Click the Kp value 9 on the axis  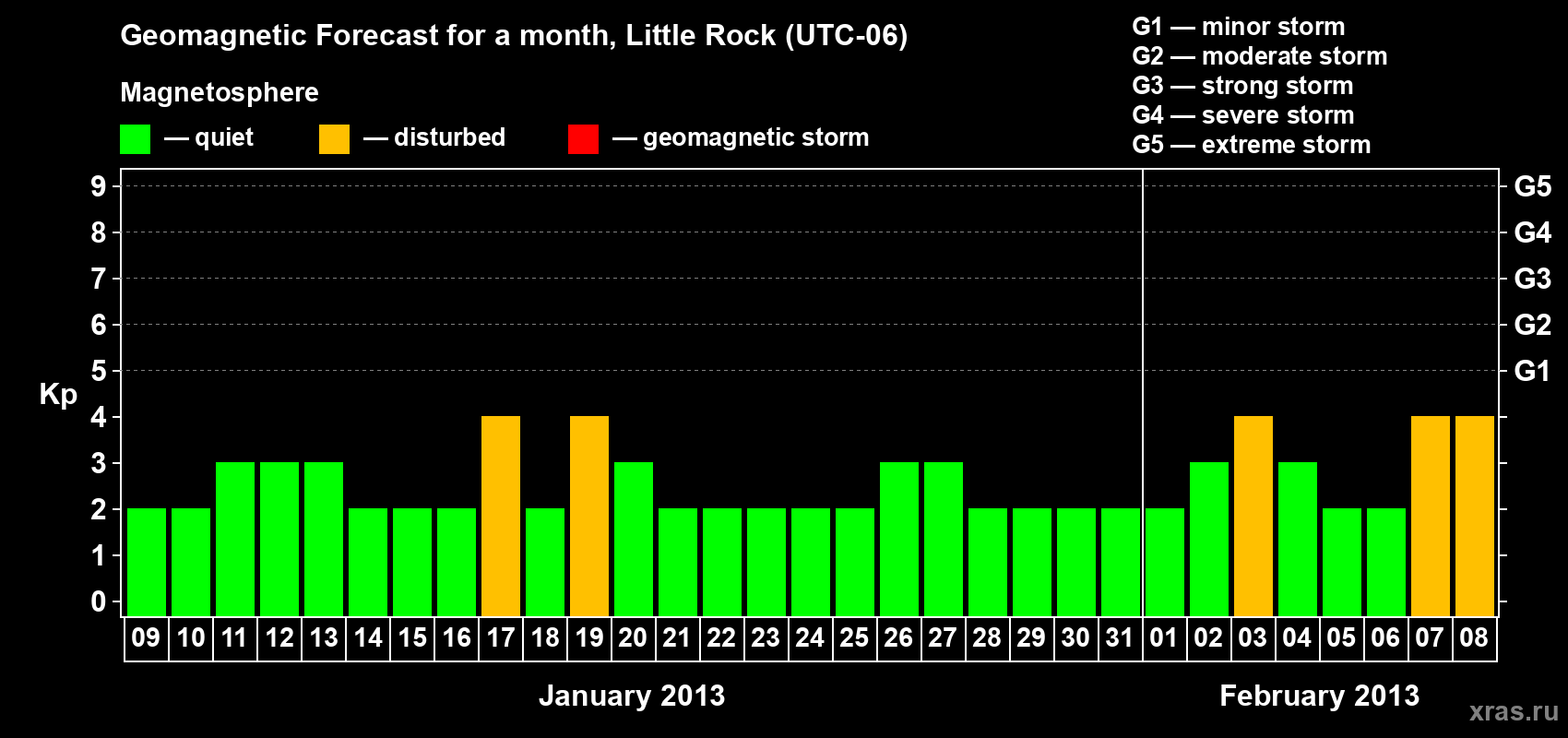(99, 186)
